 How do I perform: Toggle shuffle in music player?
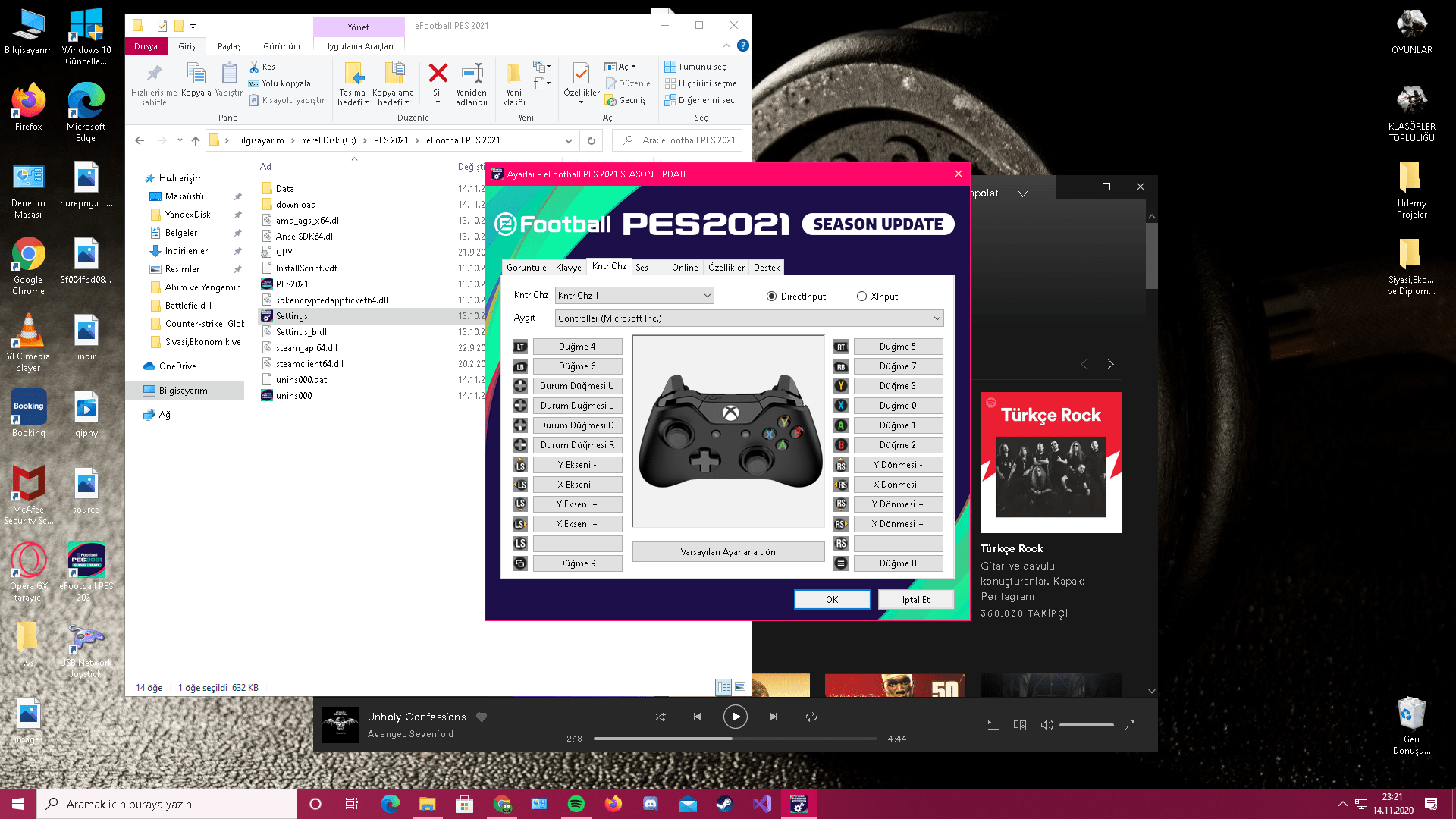[x=660, y=717]
